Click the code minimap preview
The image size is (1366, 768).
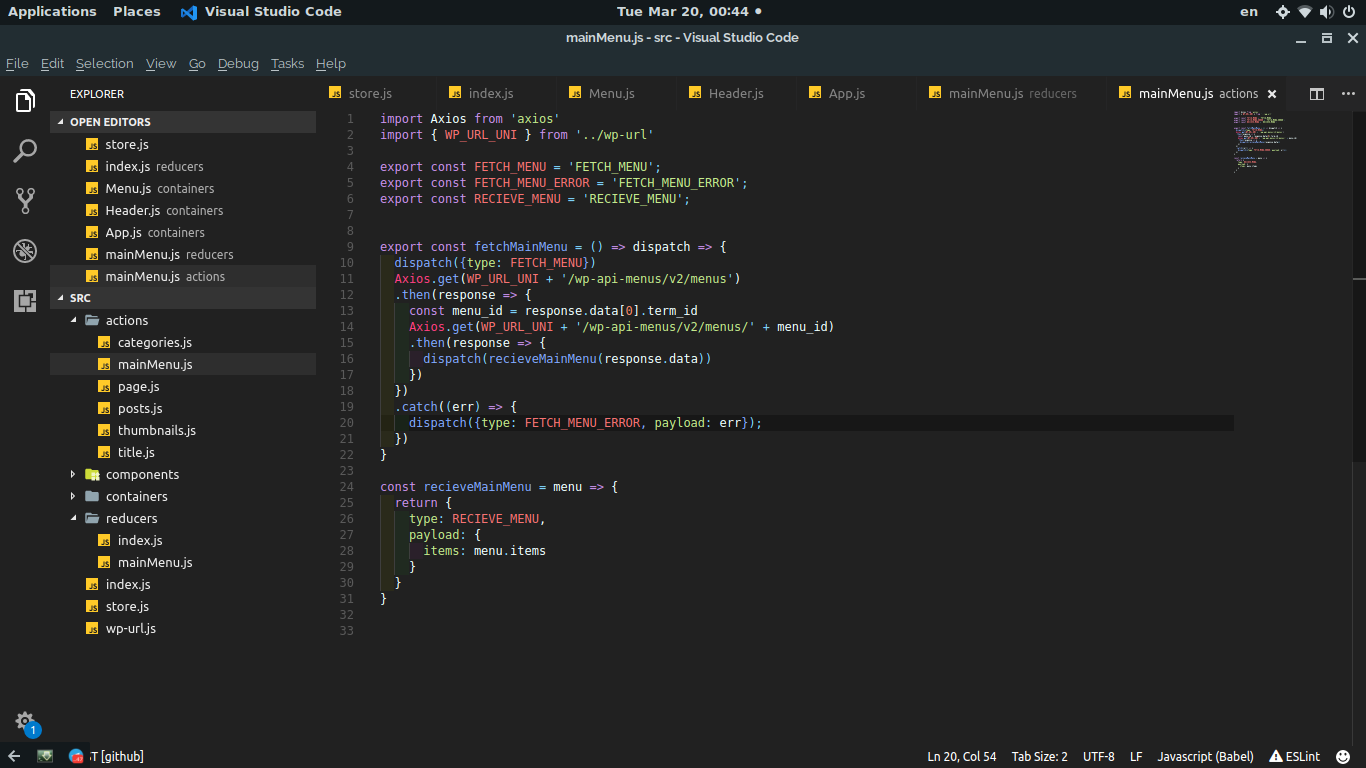click(x=1265, y=141)
